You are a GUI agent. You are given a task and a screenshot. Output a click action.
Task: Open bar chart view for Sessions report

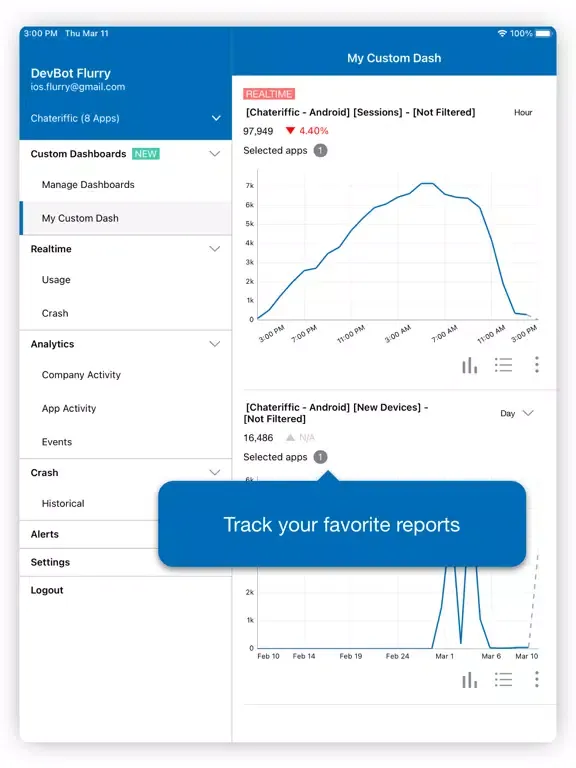click(469, 365)
